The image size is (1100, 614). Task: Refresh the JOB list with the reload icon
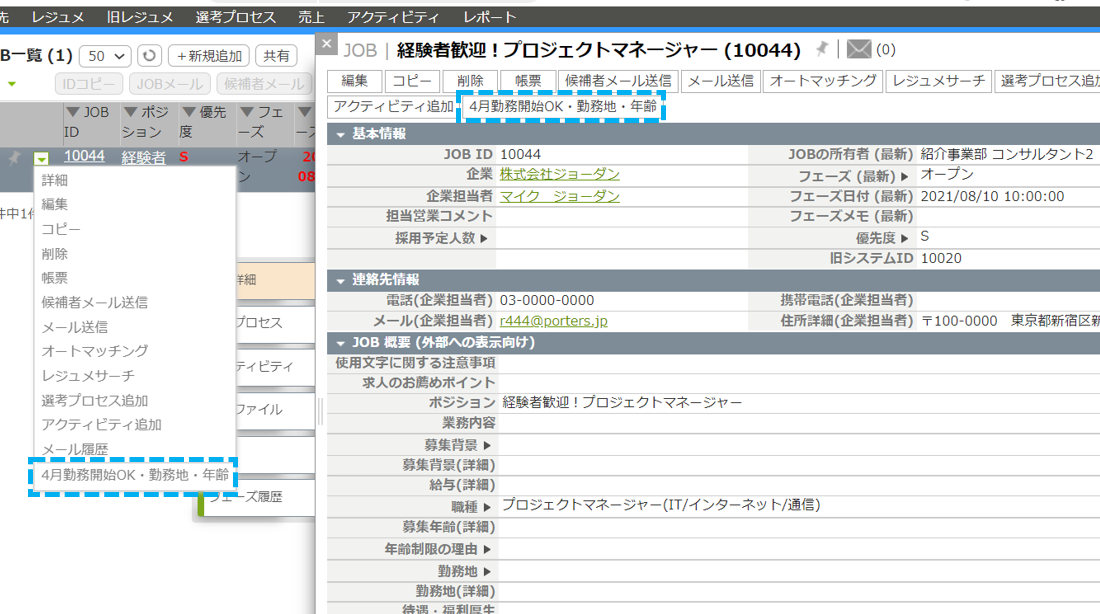tap(148, 55)
